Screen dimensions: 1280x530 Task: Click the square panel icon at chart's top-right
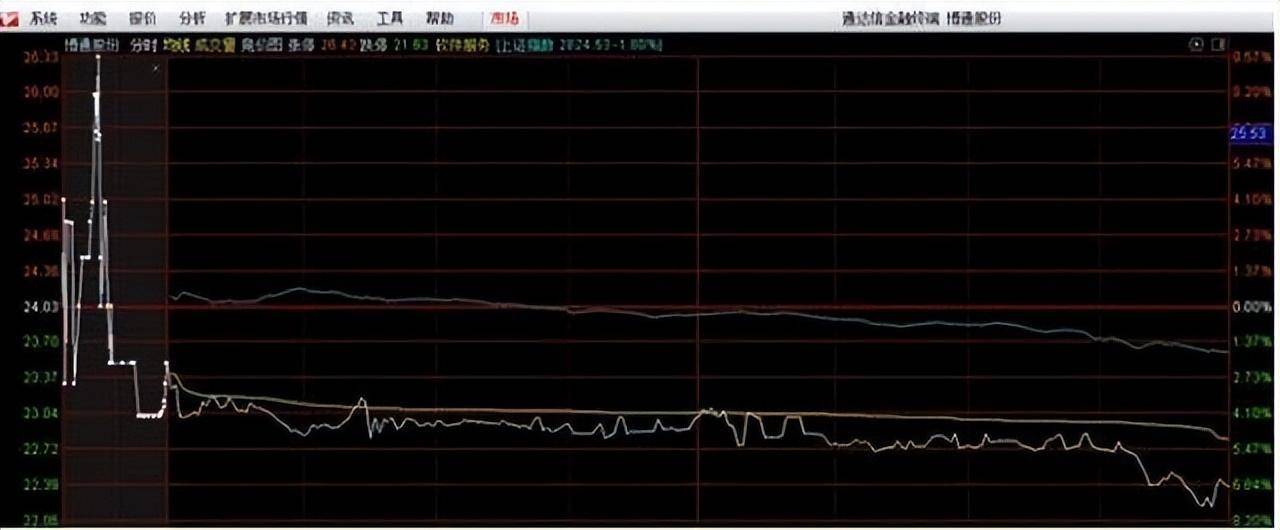[x=1217, y=45]
